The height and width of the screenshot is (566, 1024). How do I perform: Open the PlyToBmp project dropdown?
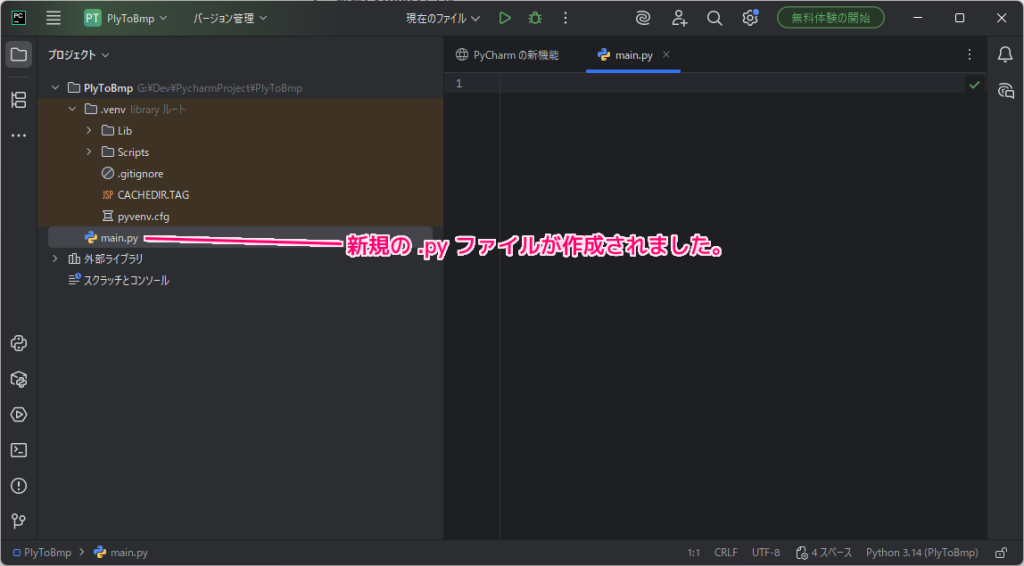tap(125, 18)
